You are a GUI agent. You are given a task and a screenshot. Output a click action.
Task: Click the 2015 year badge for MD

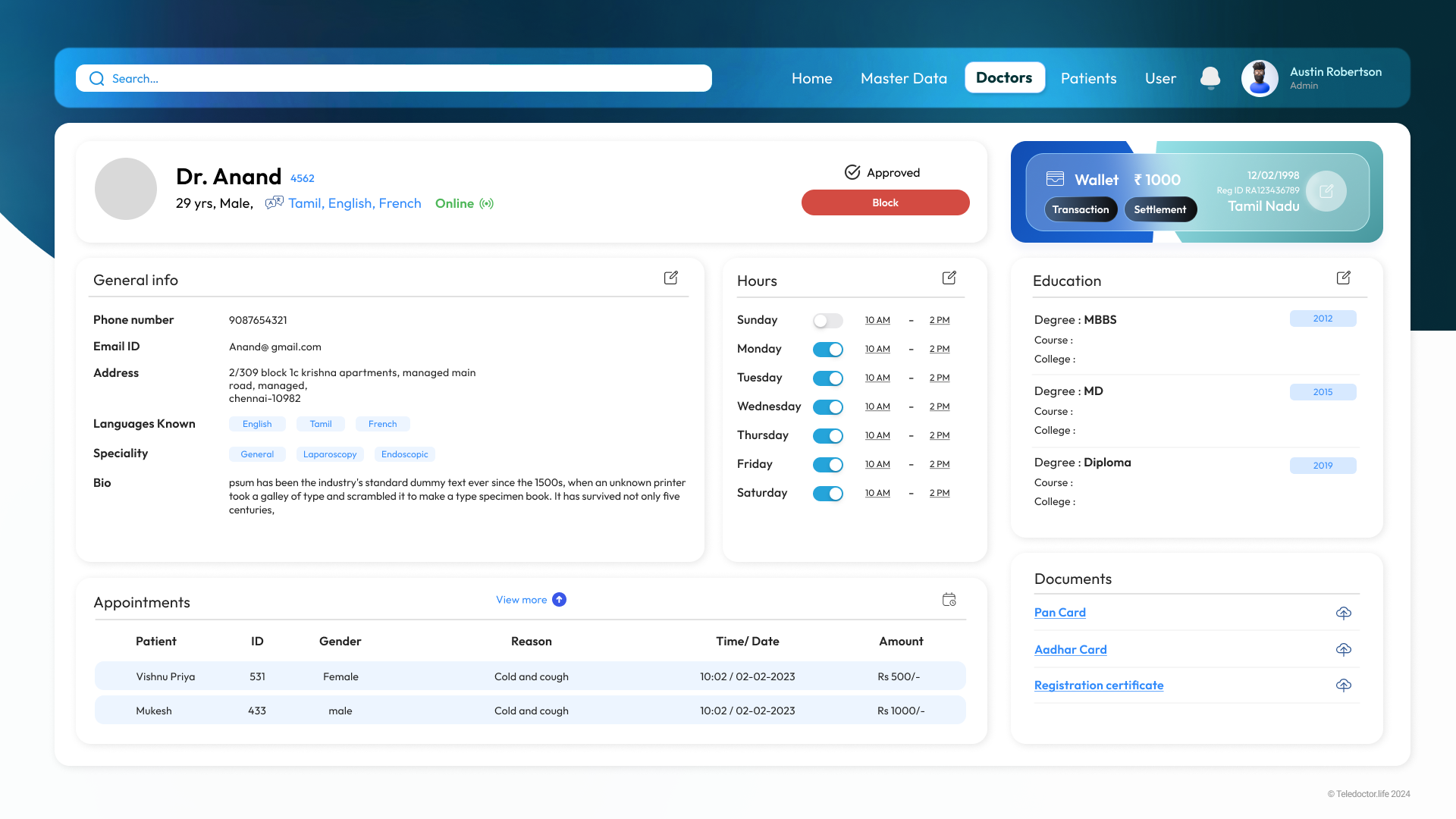1323,392
